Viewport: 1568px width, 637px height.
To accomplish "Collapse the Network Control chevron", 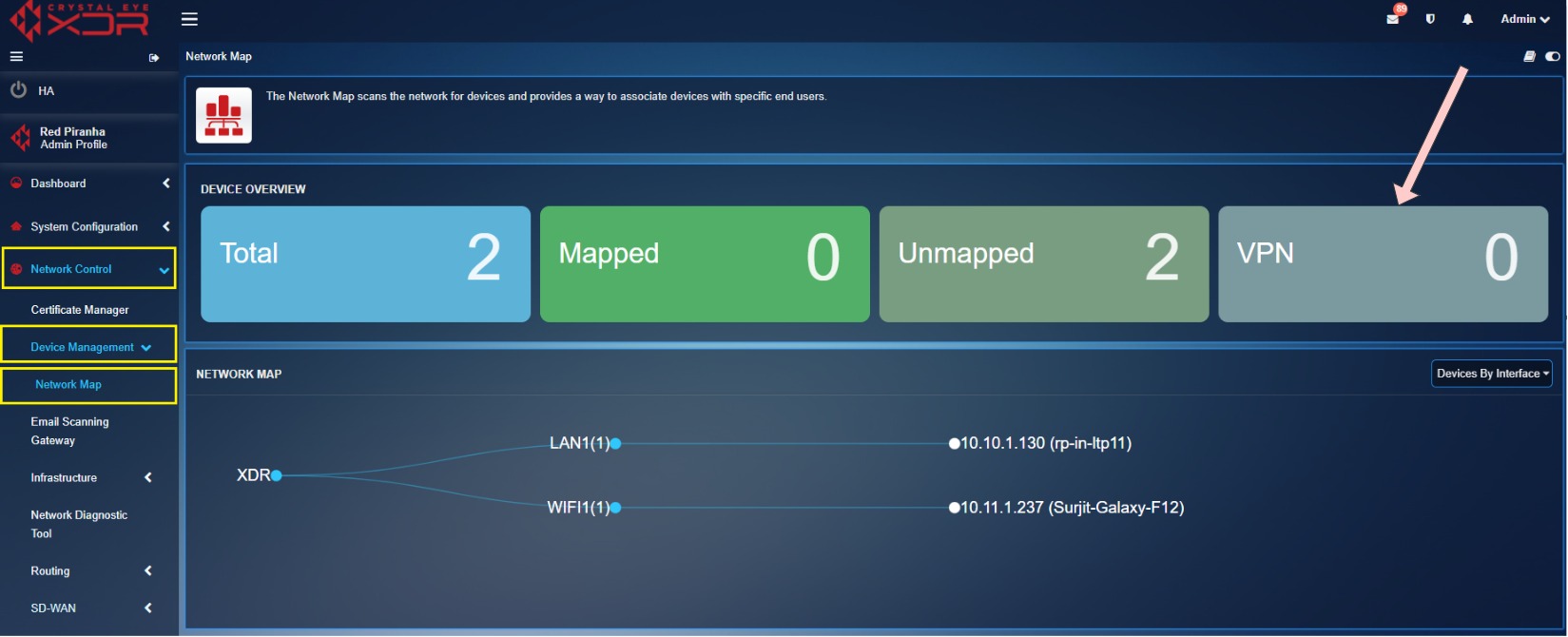I will click(x=165, y=270).
